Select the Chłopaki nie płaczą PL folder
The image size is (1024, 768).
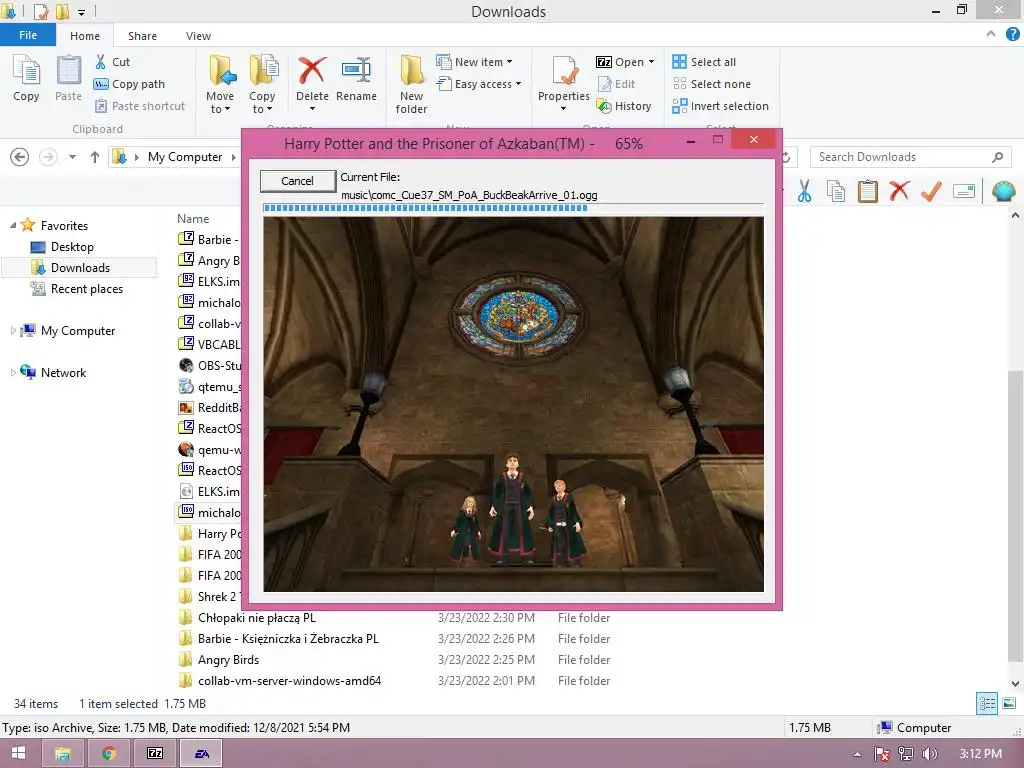pyautogui.click(x=257, y=618)
